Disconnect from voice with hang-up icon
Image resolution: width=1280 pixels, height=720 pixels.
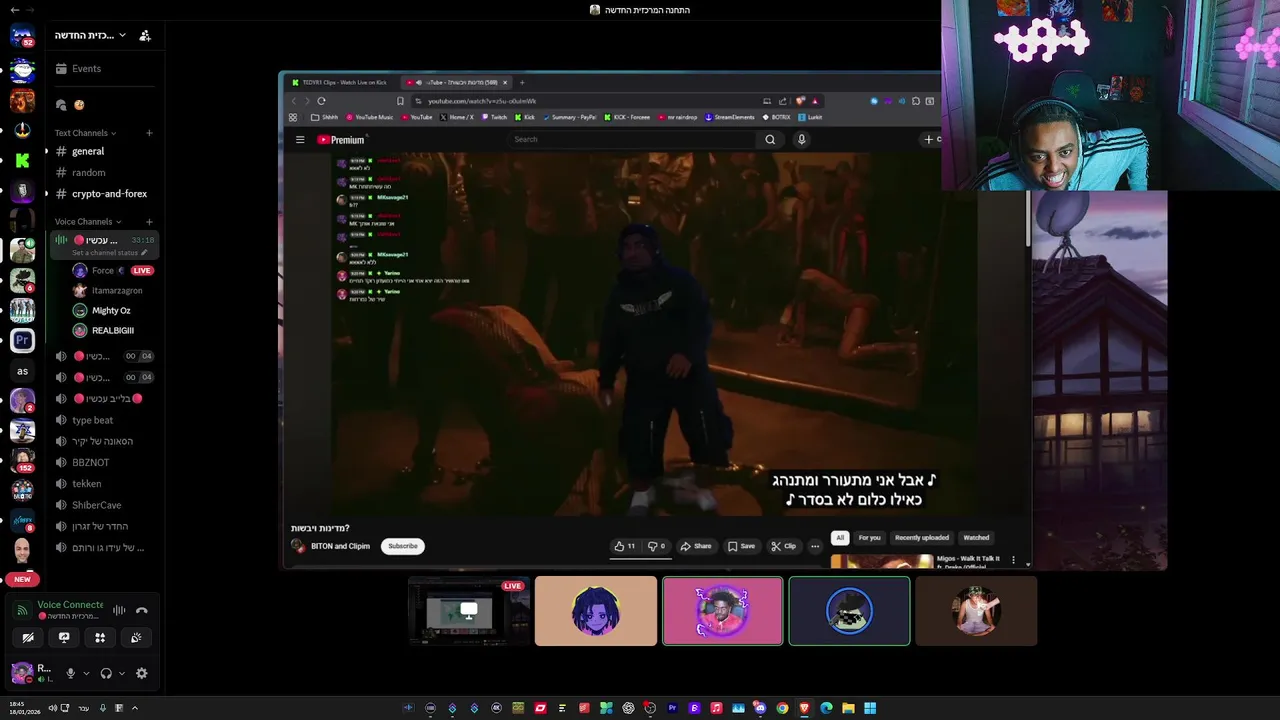pos(141,610)
